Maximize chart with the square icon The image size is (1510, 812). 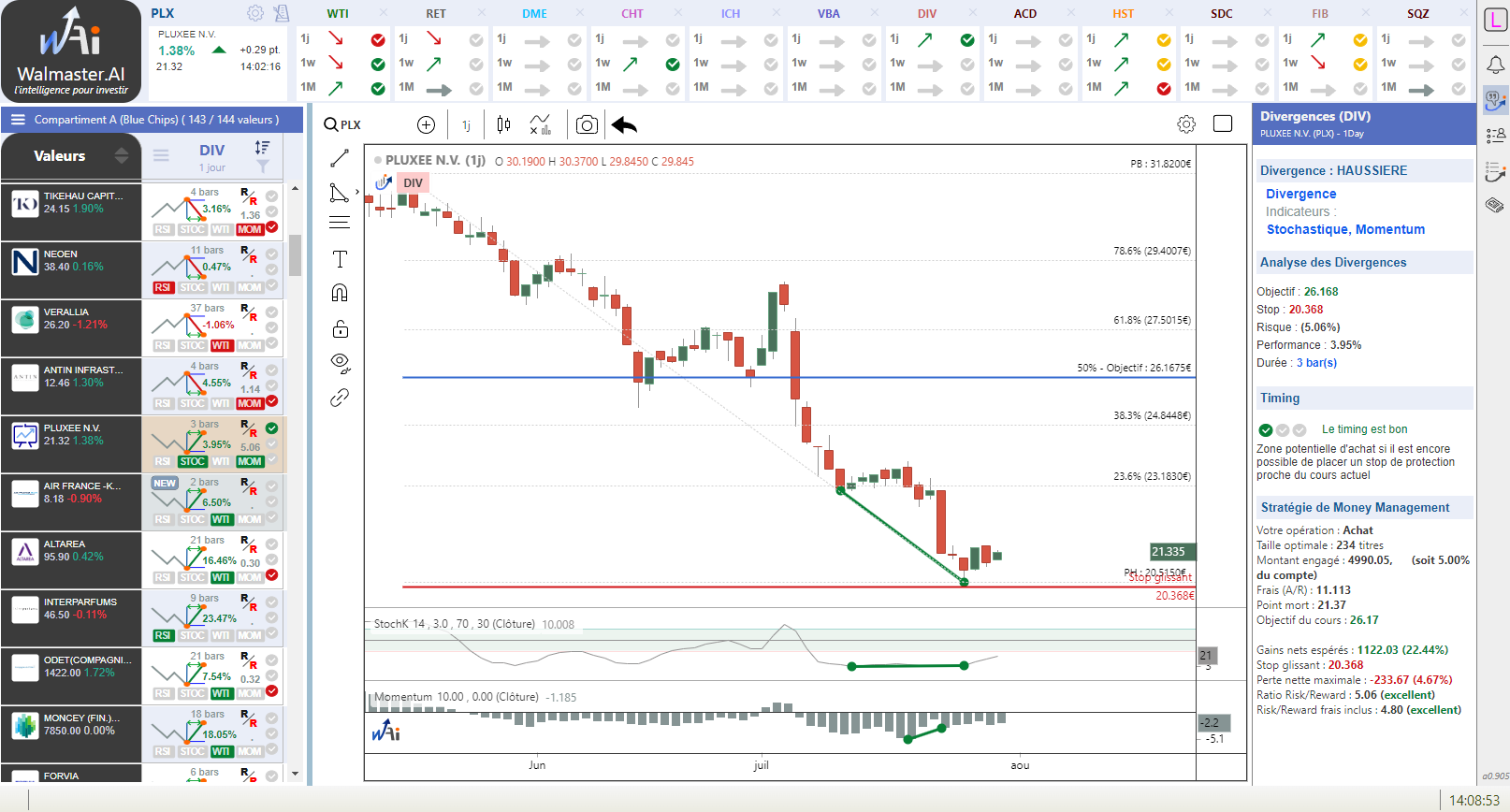[x=1223, y=123]
